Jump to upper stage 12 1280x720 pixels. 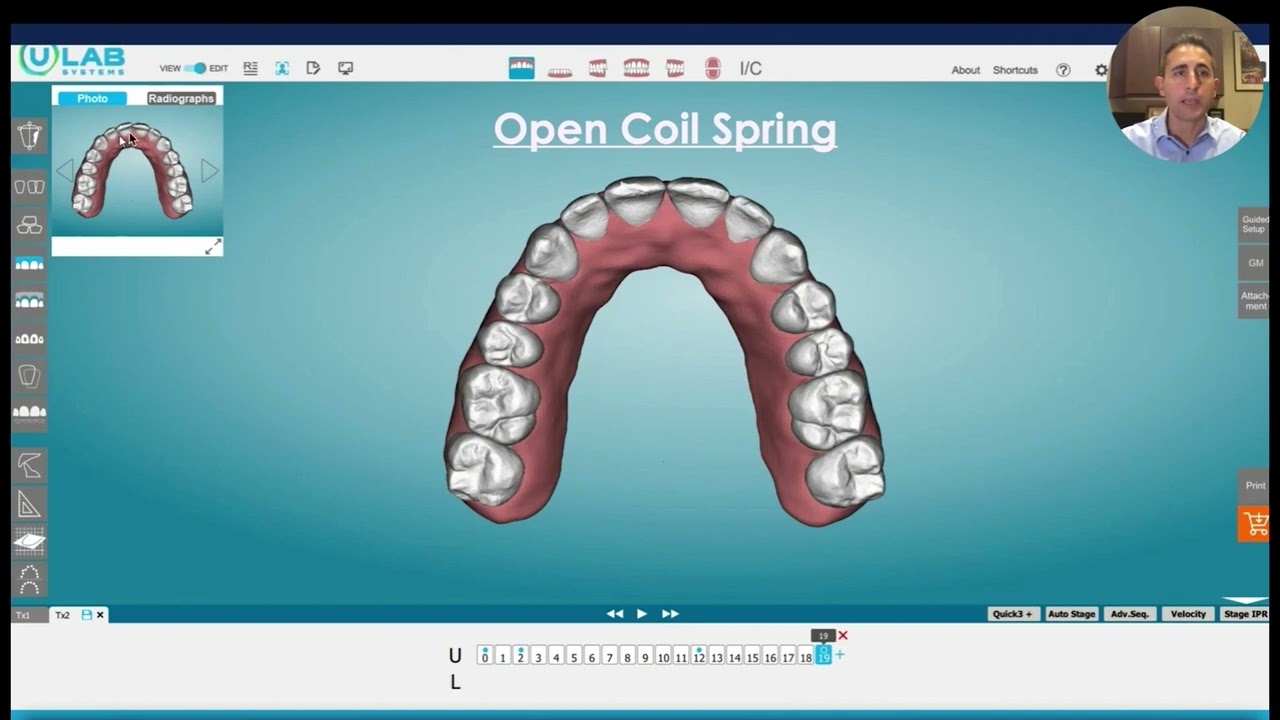699,656
